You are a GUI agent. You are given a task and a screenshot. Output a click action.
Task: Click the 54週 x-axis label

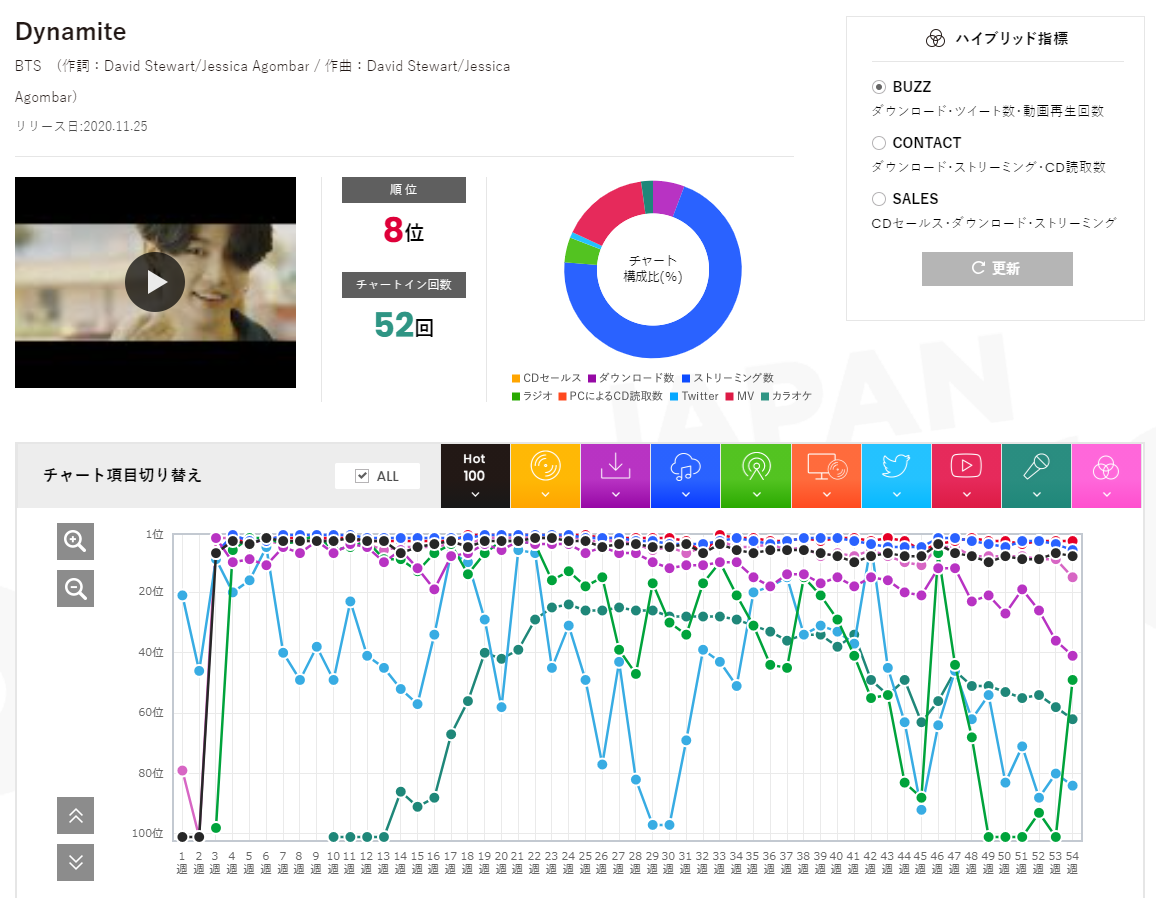coord(1072,863)
